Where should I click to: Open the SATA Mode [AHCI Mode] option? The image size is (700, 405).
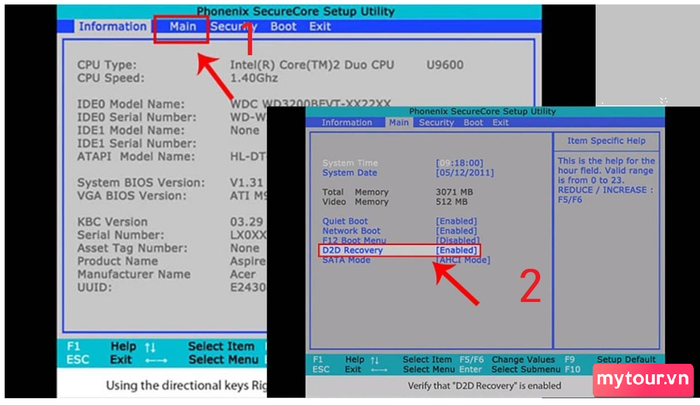pyautogui.click(x=463, y=260)
